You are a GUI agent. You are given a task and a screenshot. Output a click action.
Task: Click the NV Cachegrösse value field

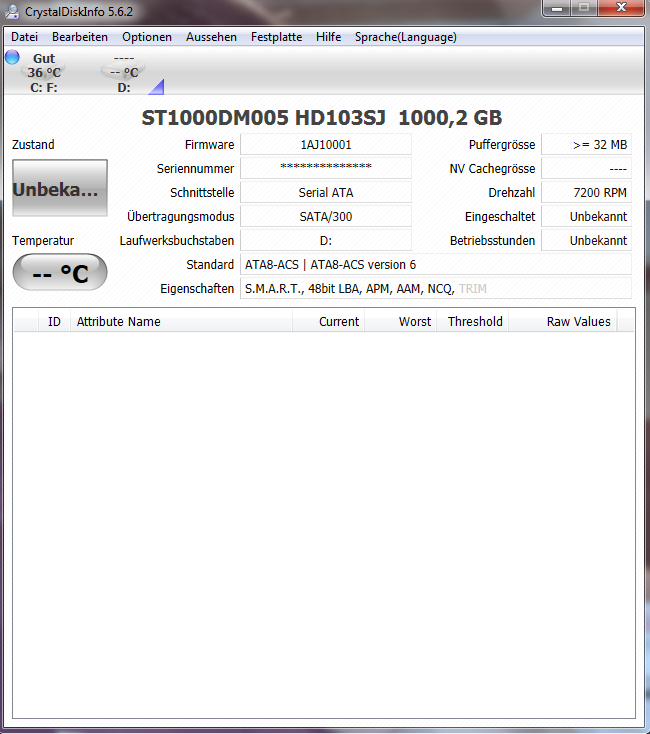(586, 169)
